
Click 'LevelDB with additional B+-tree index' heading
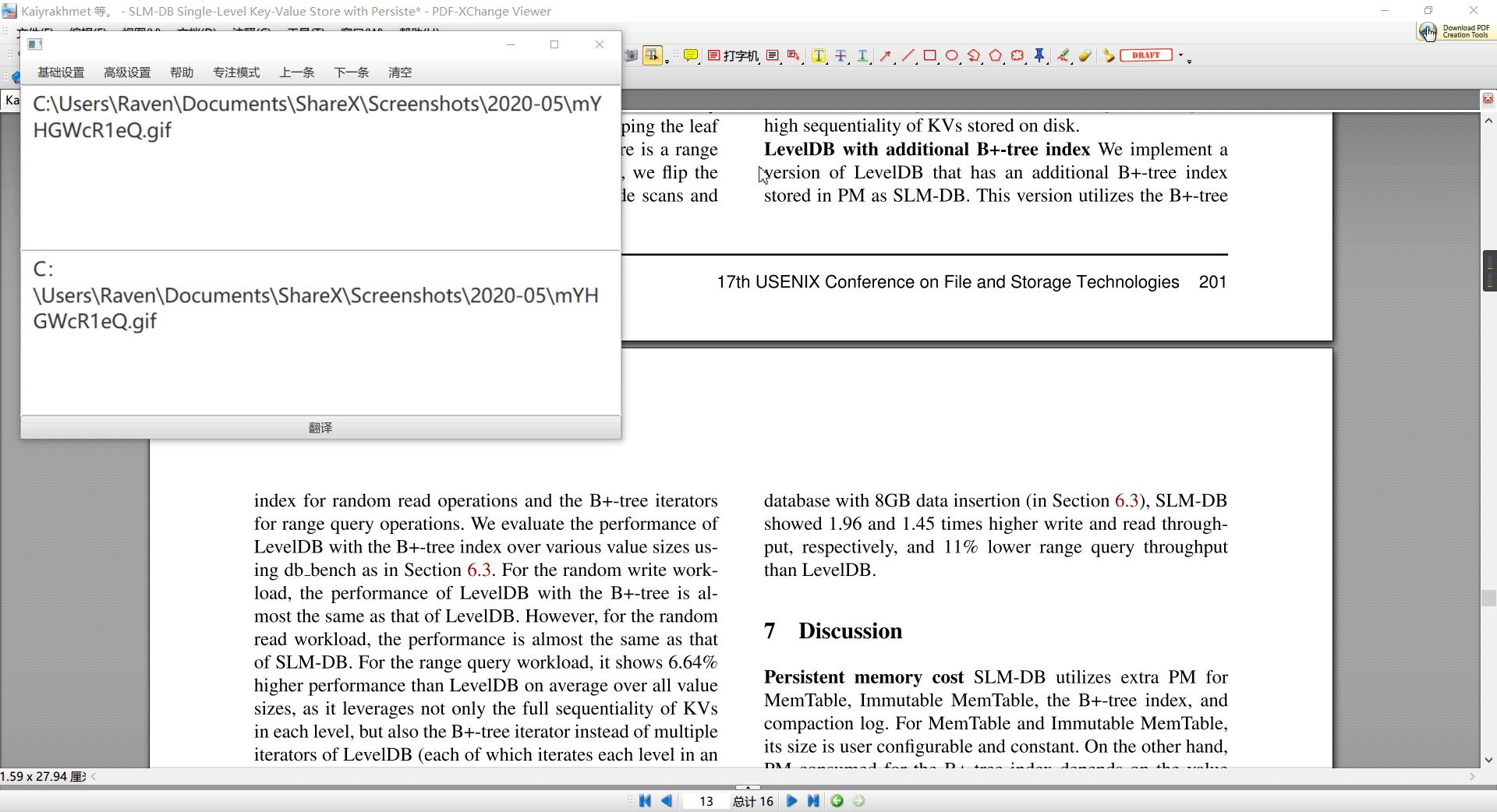927,150
